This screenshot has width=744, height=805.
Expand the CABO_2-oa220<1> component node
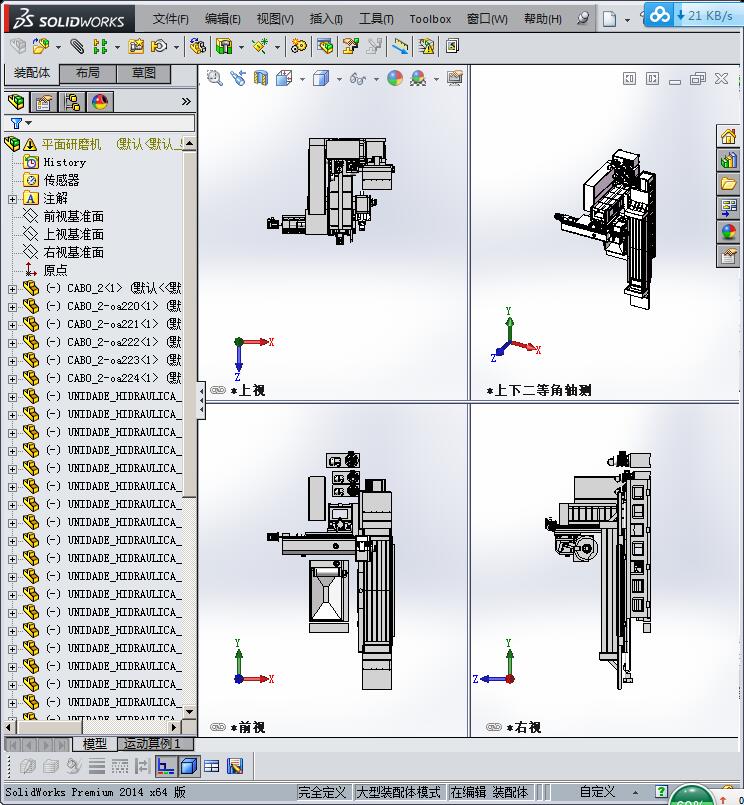tap(12, 307)
